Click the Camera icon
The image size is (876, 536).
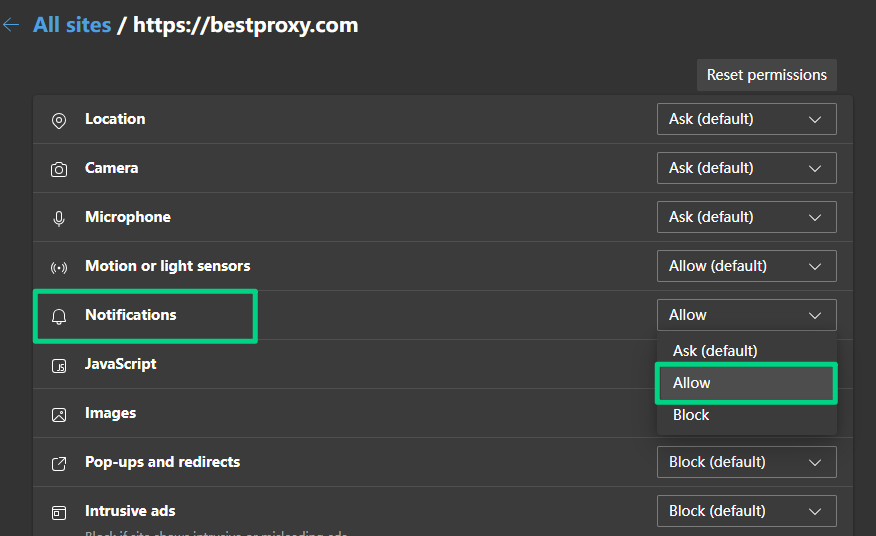pyautogui.click(x=59, y=169)
